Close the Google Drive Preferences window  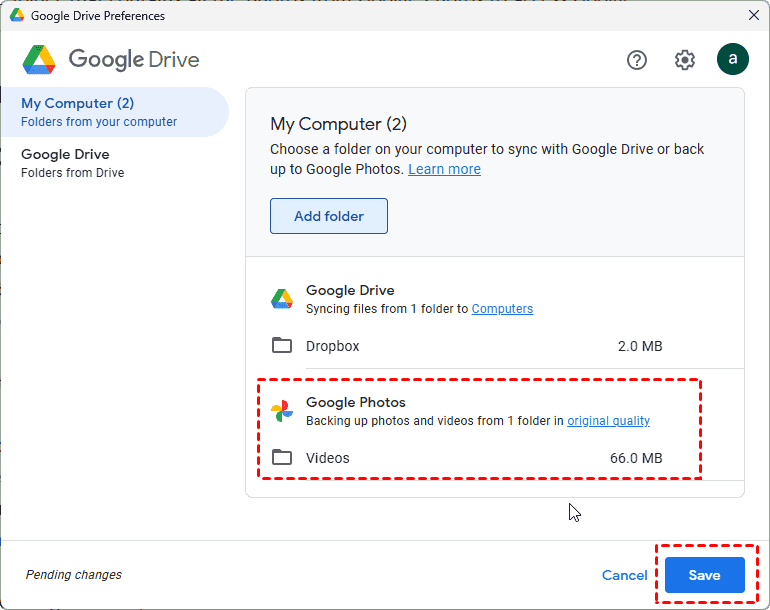(753, 15)
